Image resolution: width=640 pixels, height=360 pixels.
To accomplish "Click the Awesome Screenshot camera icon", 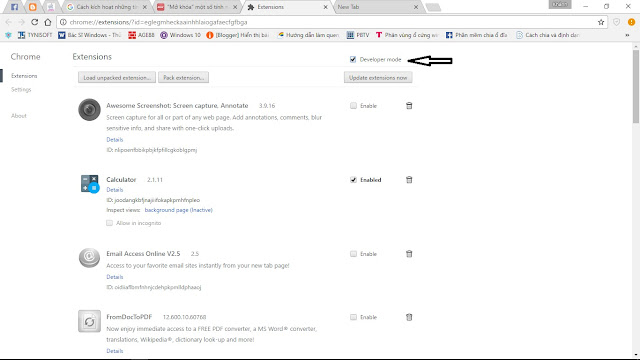I will (89, 109).
